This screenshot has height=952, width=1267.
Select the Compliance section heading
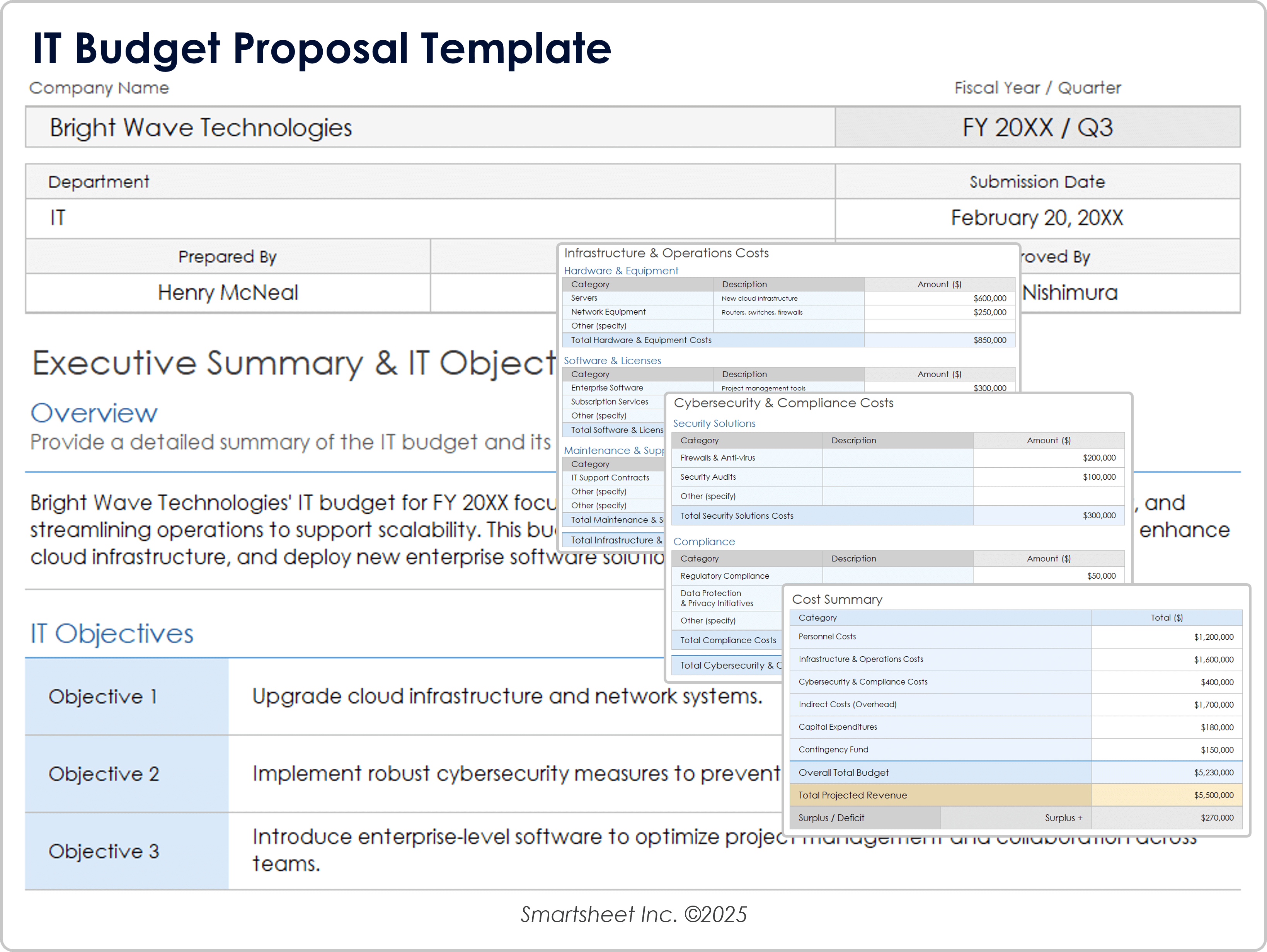coord(704,541)
